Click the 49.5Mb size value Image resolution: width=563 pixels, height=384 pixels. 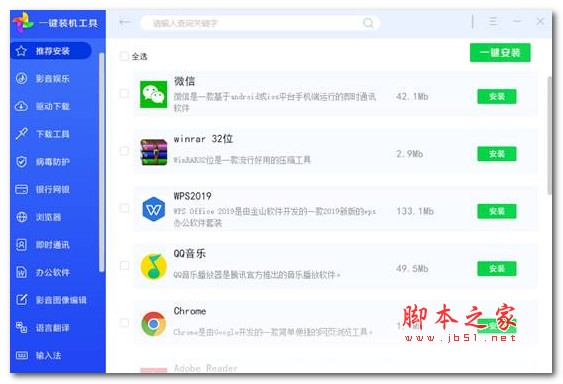412,268
